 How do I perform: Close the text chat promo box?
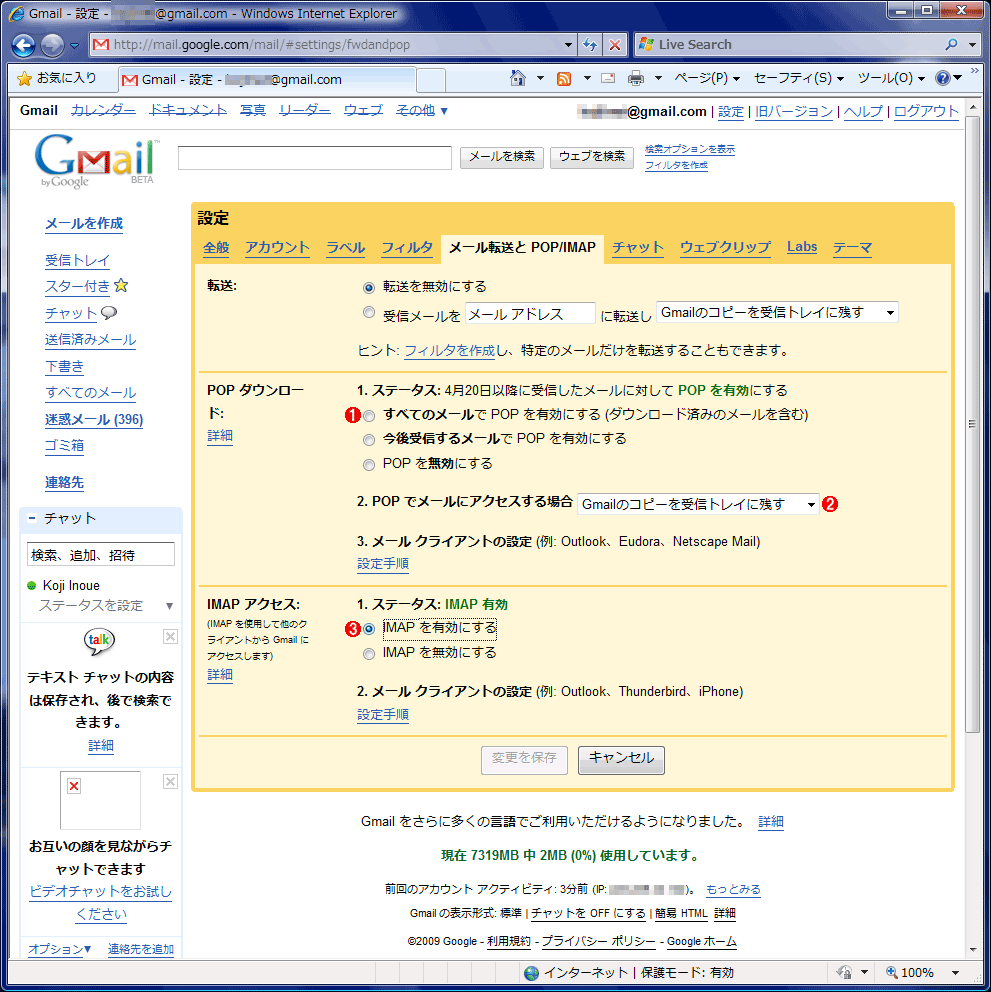point(170,636)
